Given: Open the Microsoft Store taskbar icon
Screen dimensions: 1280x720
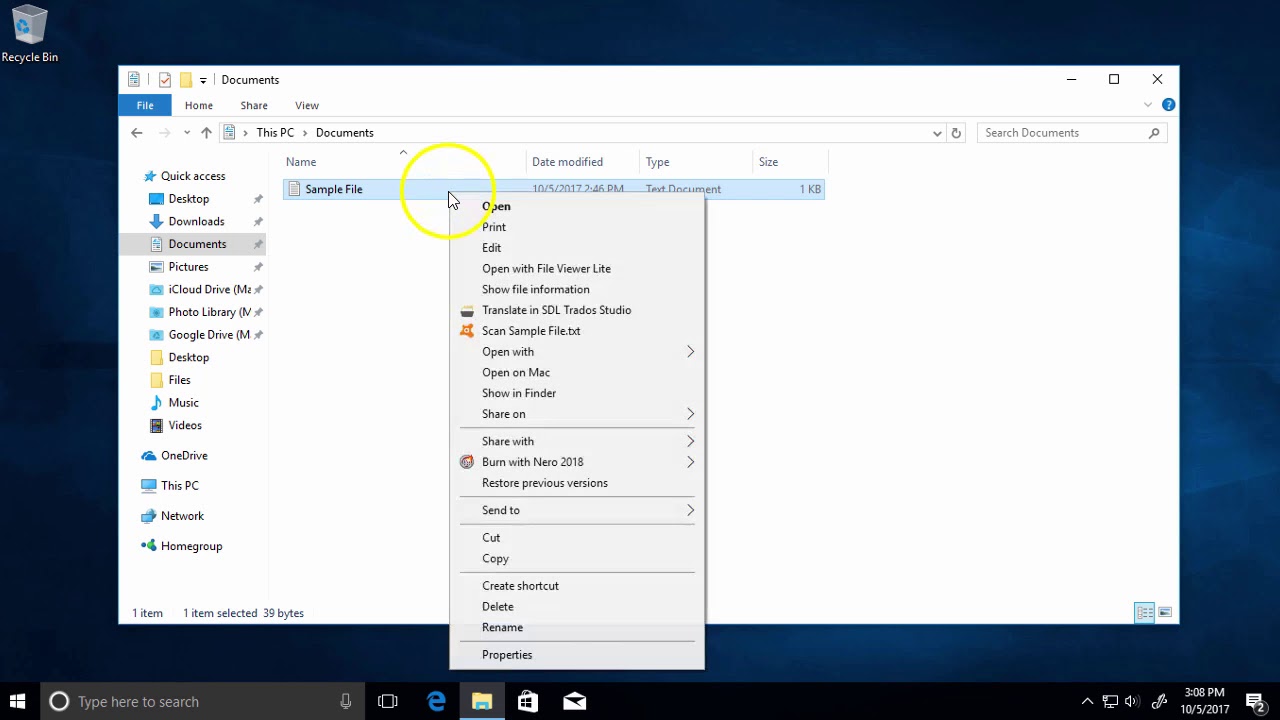Looking at the screenshot, I should click(x=528, y=702).
